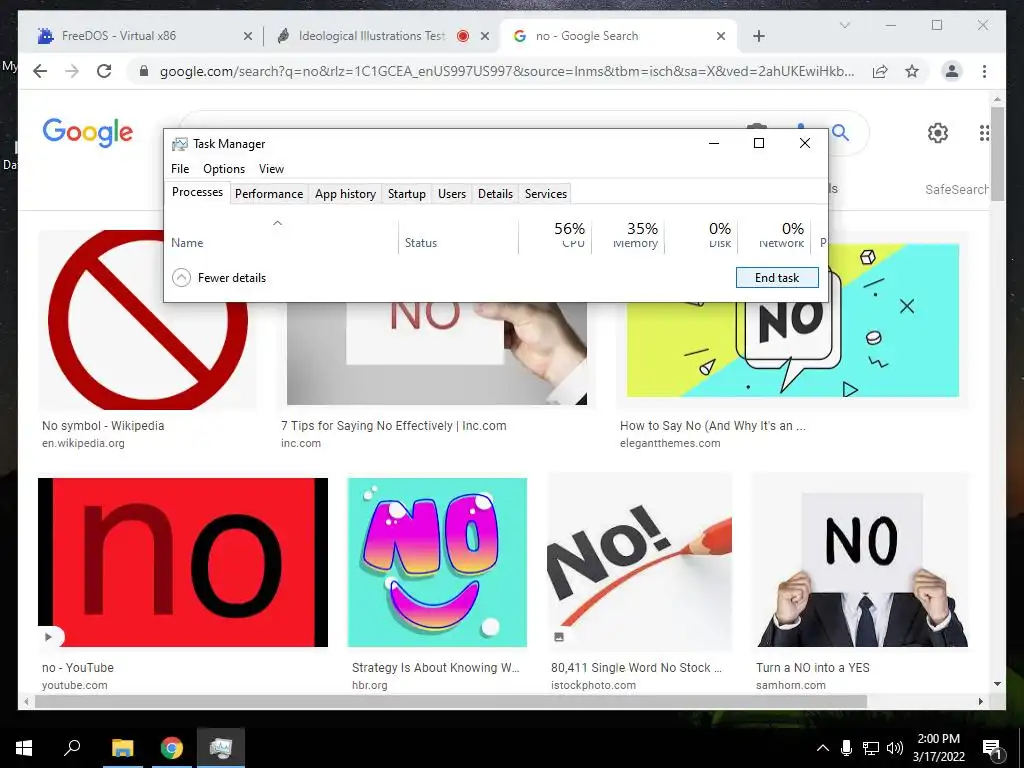Click the padlock site info icon
Screen dimensions: 1024x768
[x=144, y=71]
